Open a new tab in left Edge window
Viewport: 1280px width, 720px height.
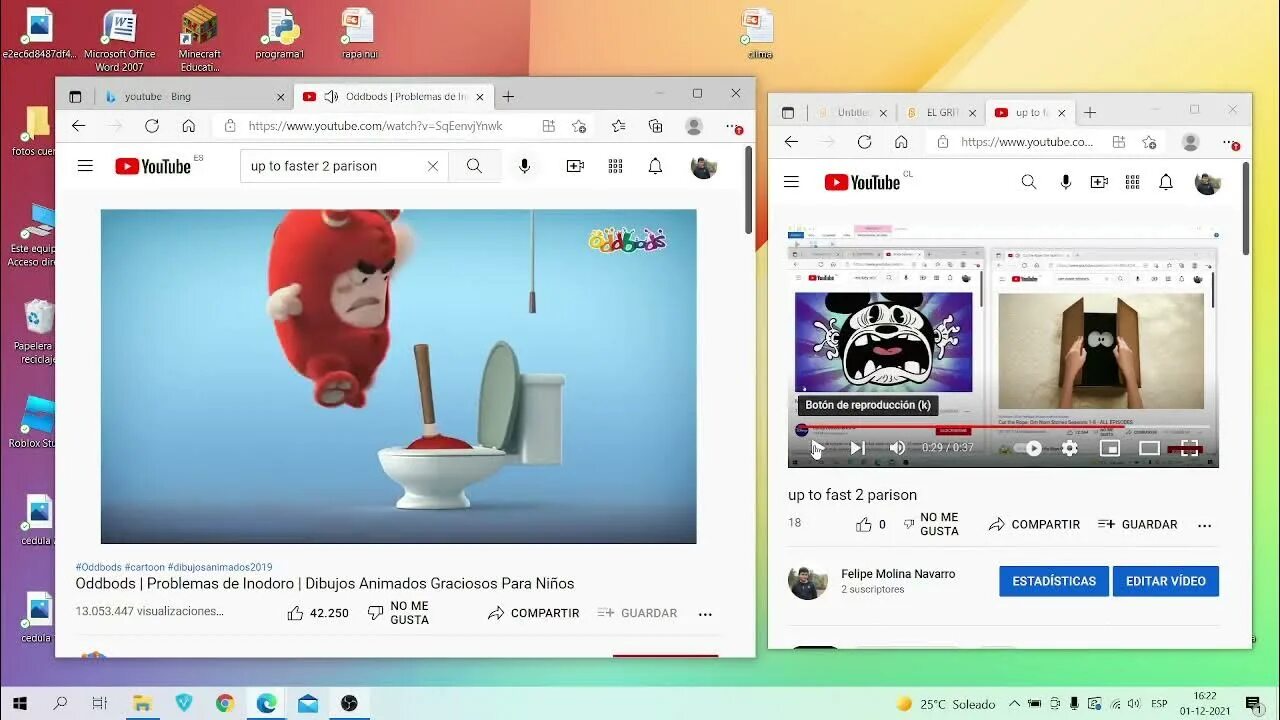point(508,96)
